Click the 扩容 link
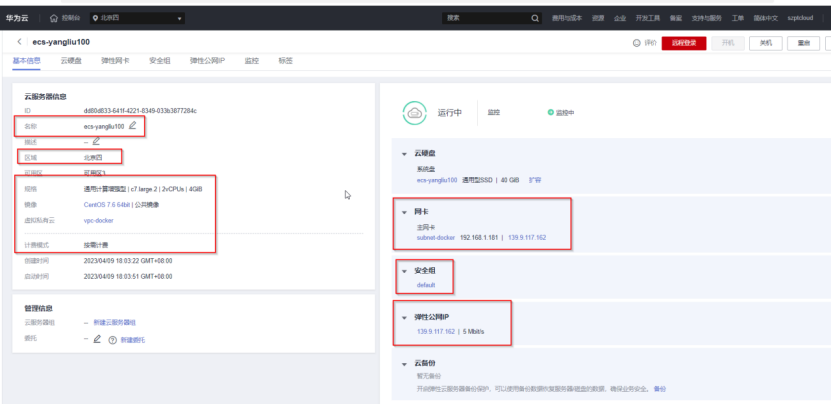This screenshot has width=831, height=405. [x=535, y=180]
